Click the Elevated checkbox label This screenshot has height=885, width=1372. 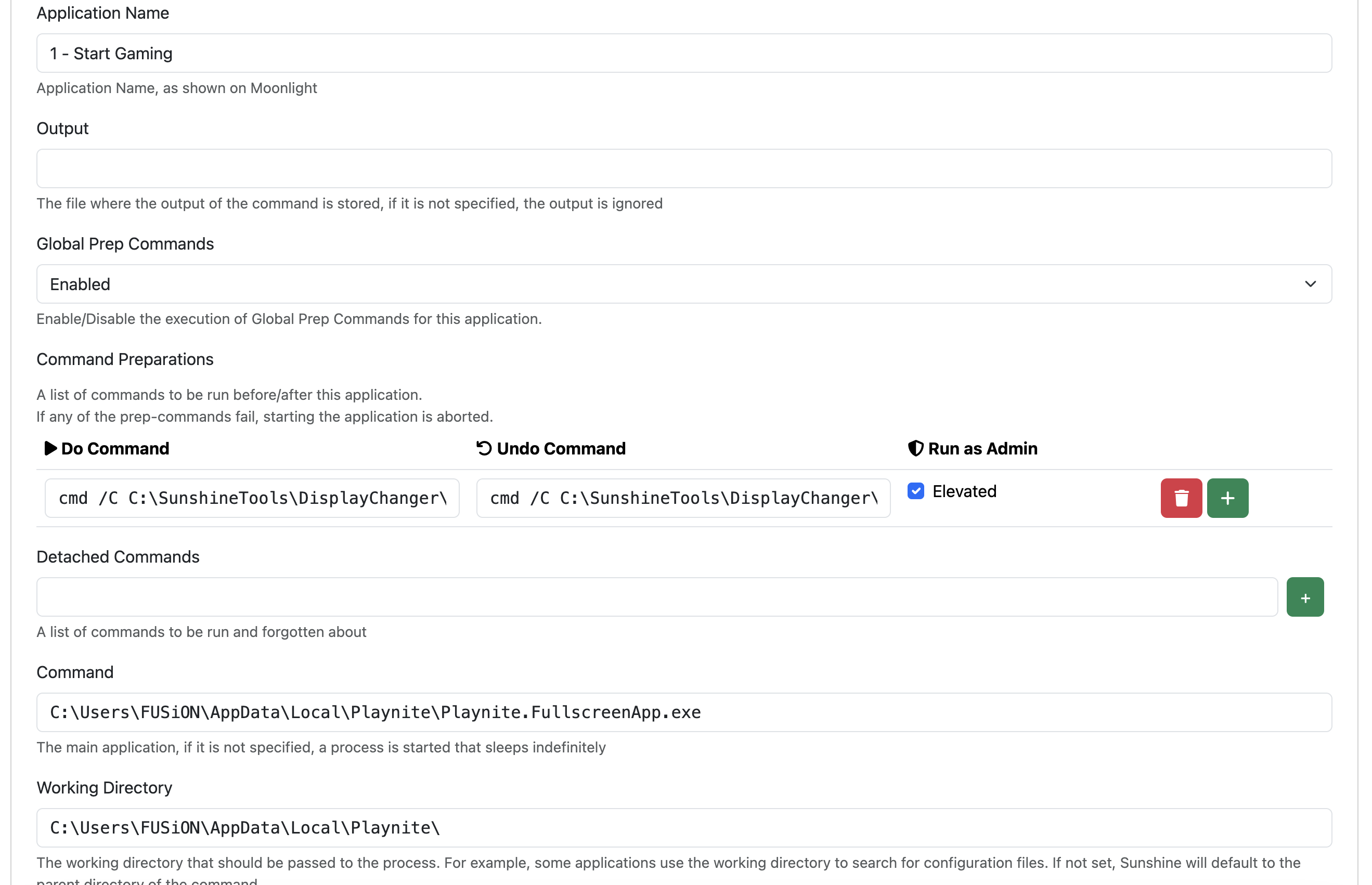point(964,491)
